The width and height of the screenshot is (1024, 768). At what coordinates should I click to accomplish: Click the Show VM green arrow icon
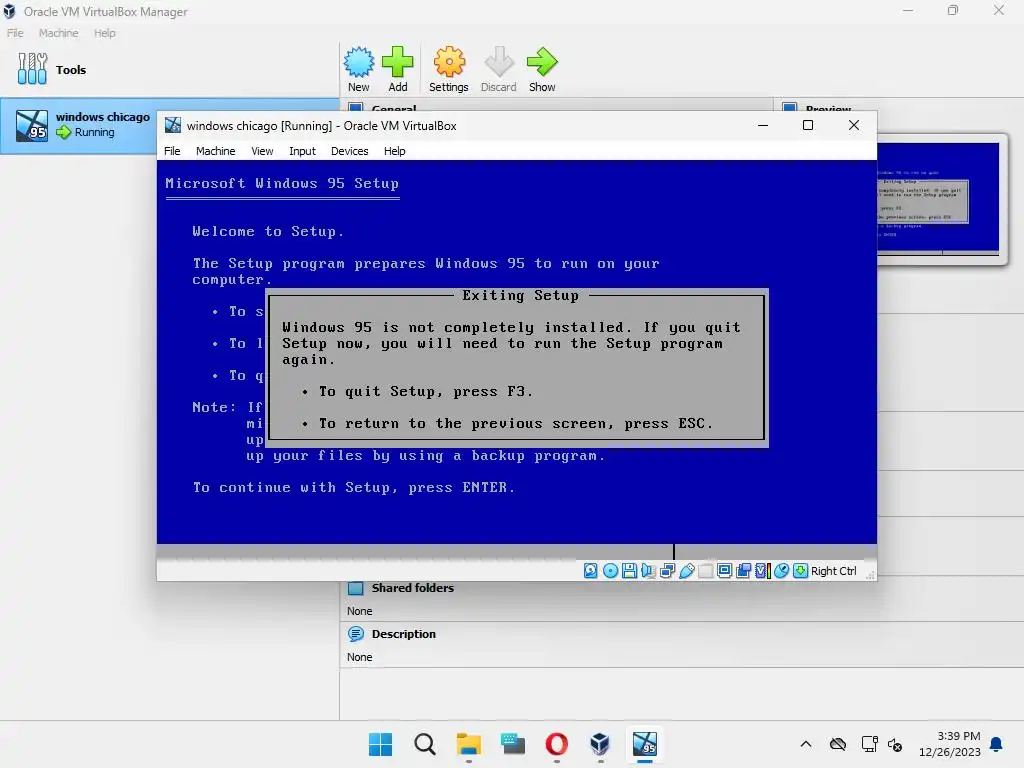click(x=542, y=63)
